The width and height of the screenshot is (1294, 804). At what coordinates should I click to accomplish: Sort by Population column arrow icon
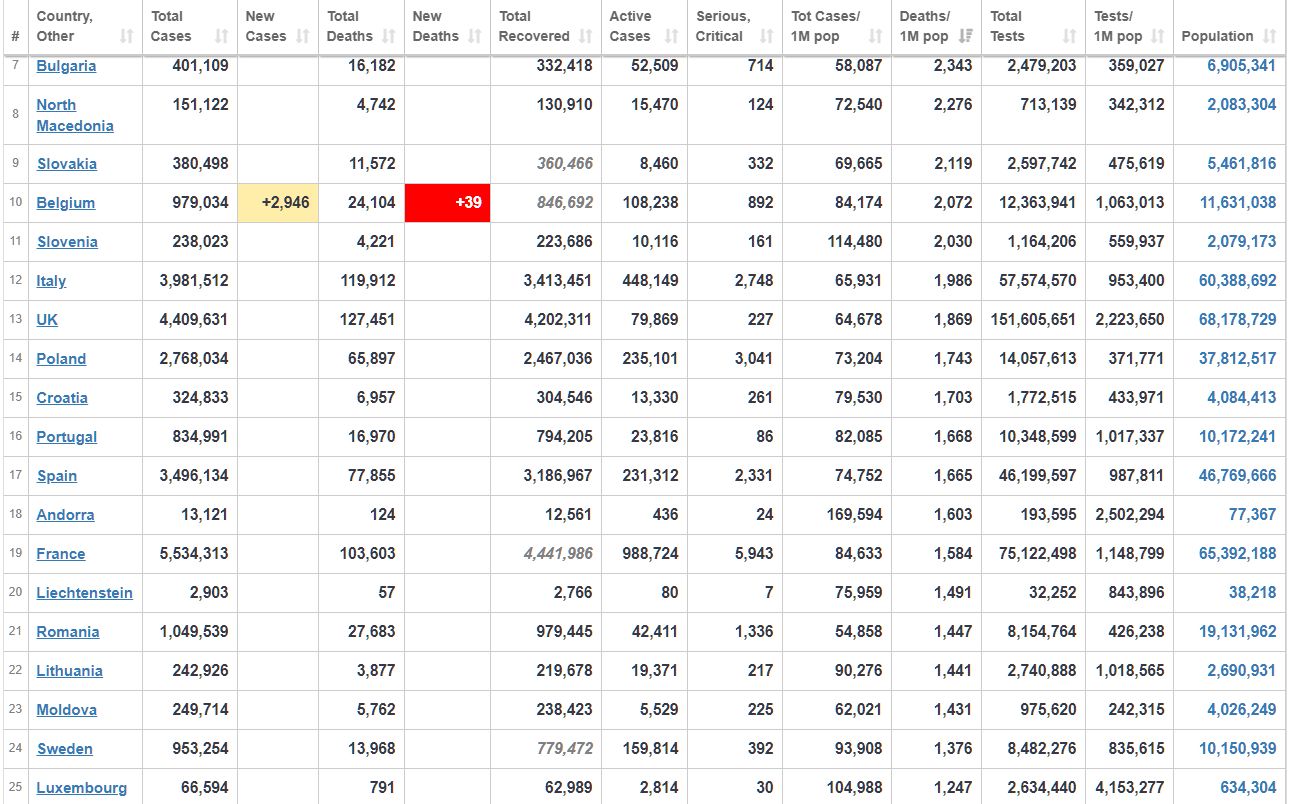pos(1269,36)
